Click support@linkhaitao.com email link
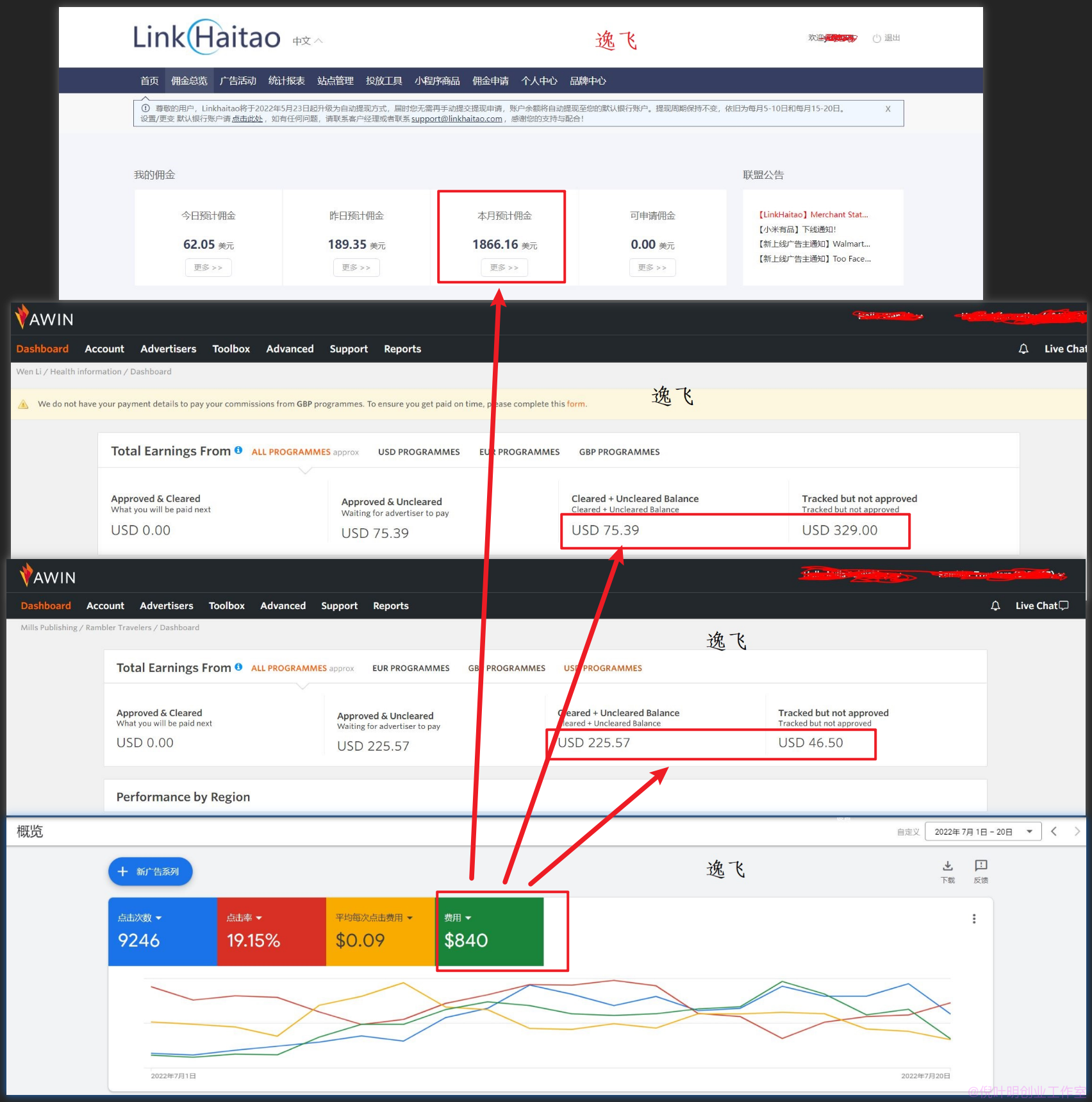 457,119
